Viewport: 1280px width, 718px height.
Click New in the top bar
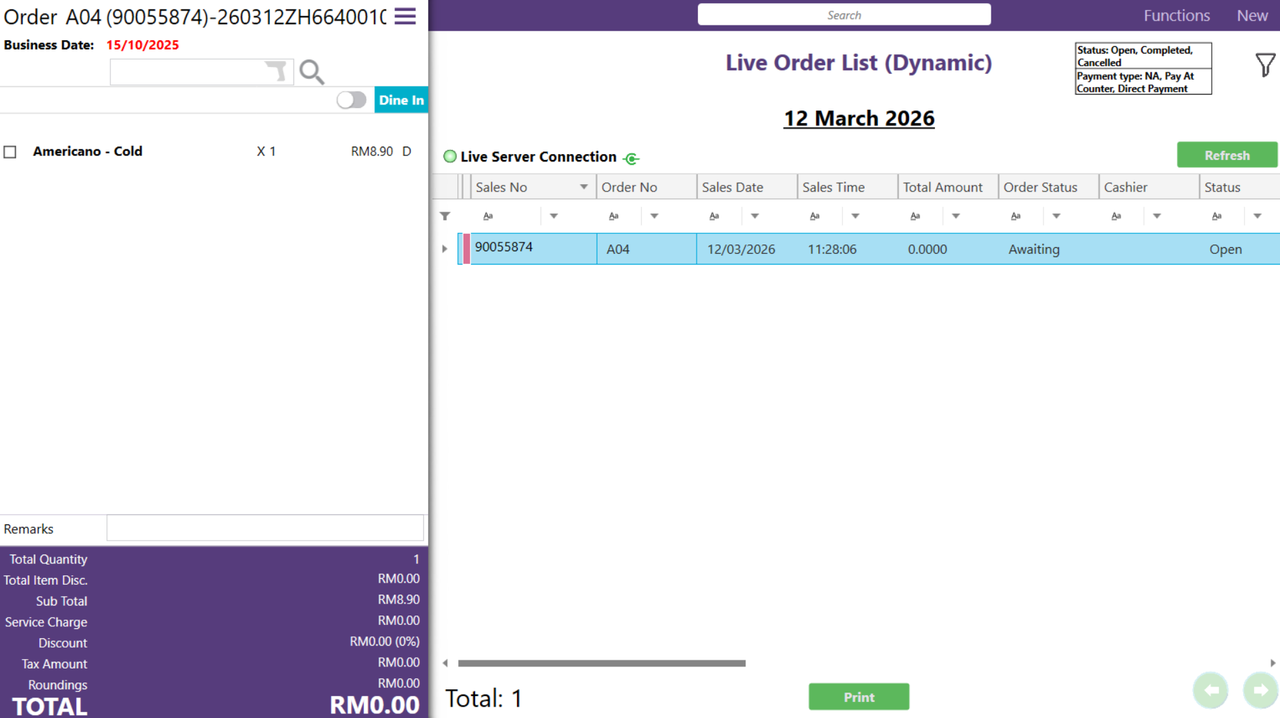(1252, 15)
